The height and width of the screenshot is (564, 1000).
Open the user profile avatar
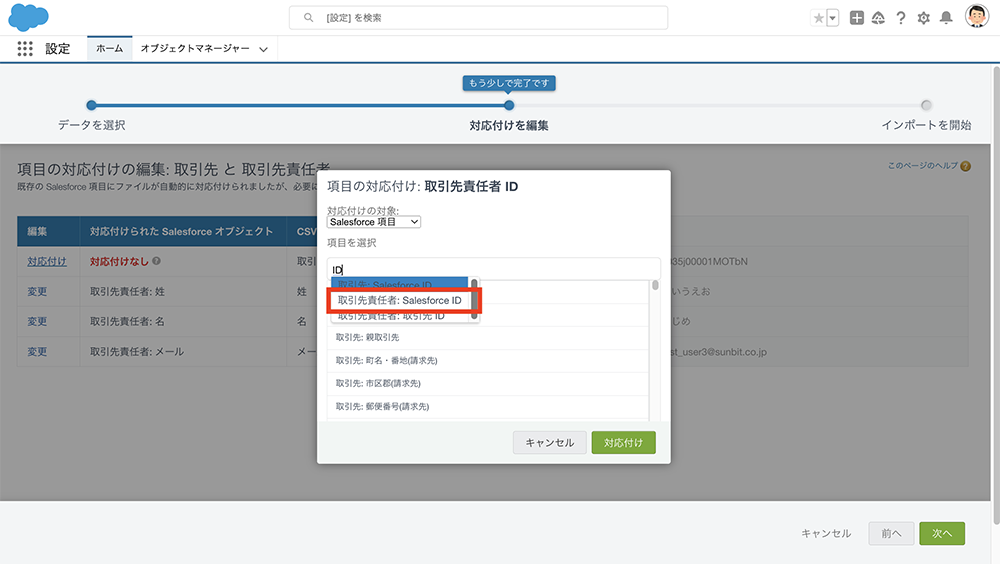976,17
